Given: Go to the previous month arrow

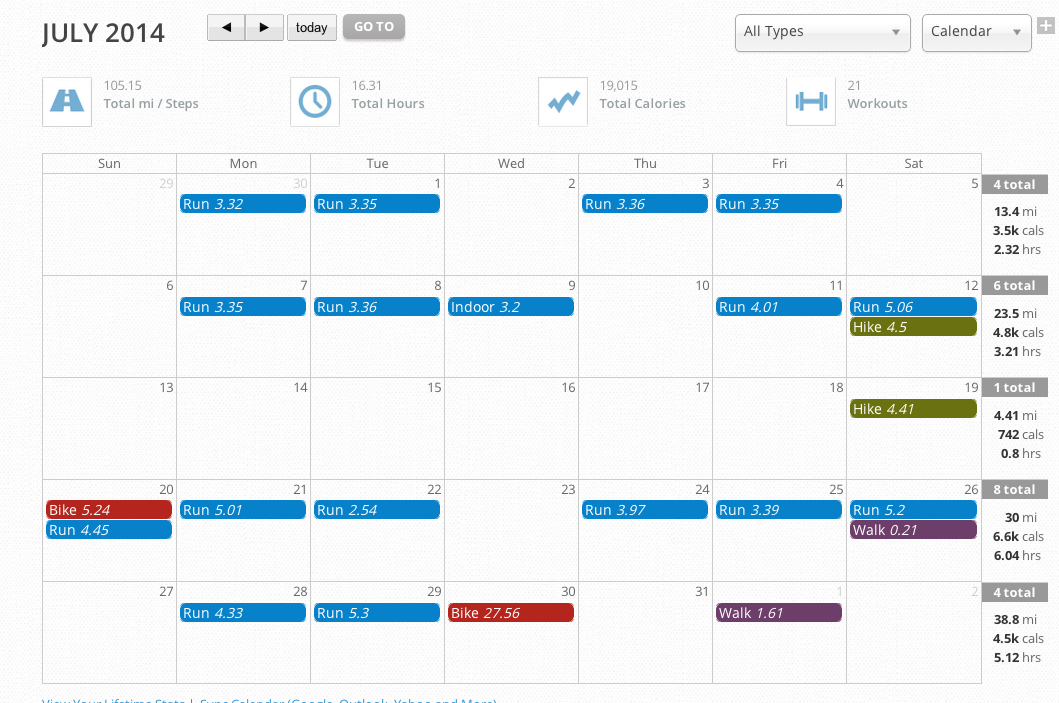Looking at the screenshot, I should pos(226,28).
